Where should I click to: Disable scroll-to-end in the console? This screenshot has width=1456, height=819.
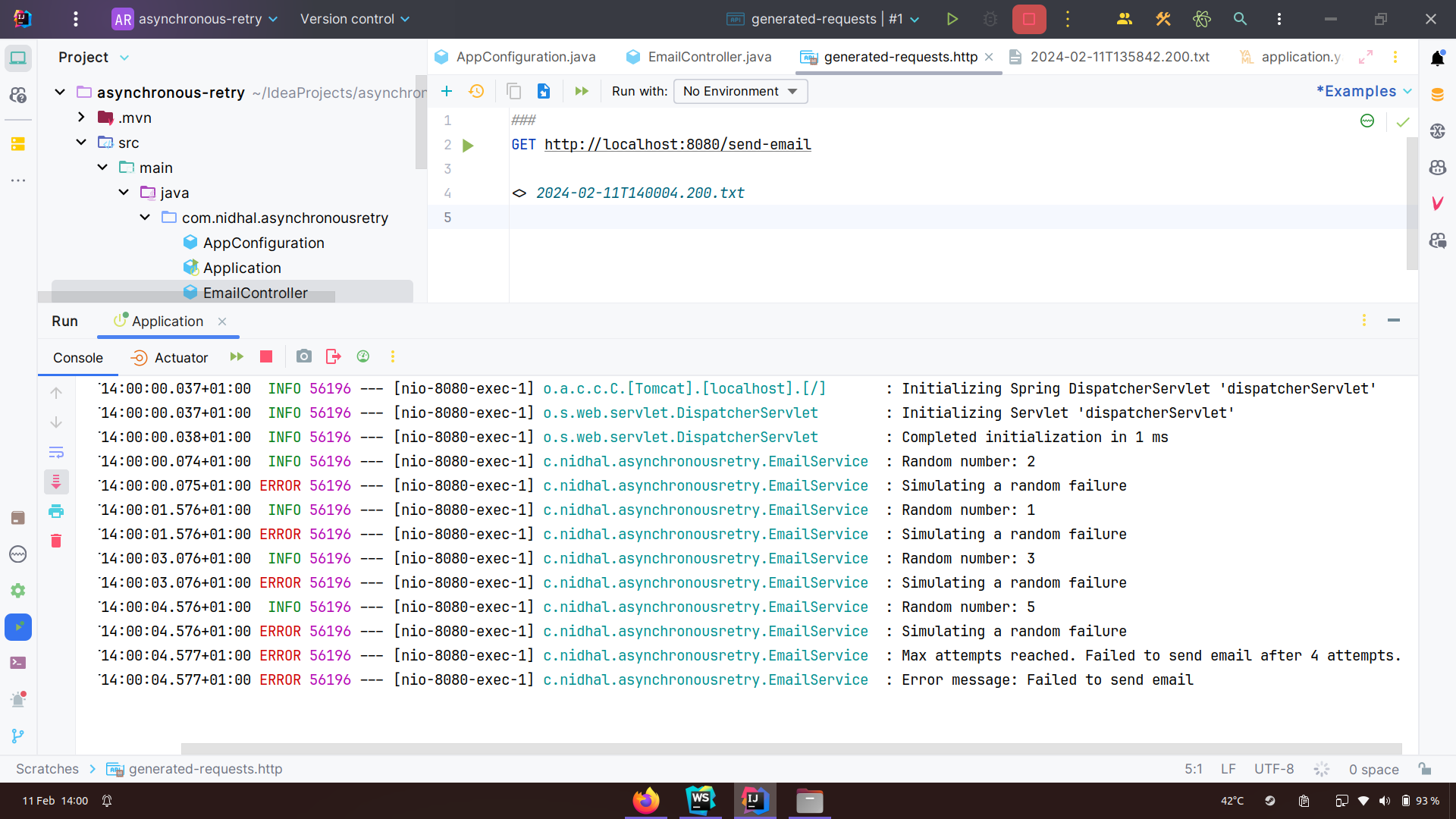click(x=56, y=482)
